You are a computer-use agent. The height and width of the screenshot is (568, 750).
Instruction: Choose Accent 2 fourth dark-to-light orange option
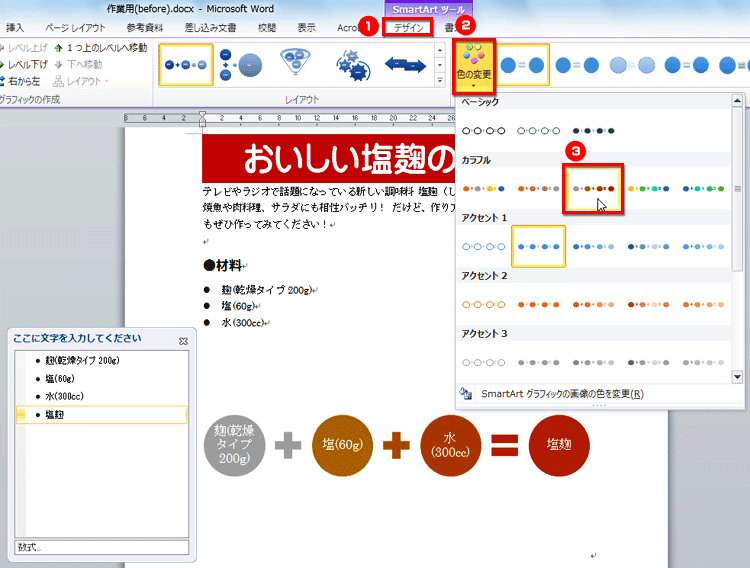649,304
